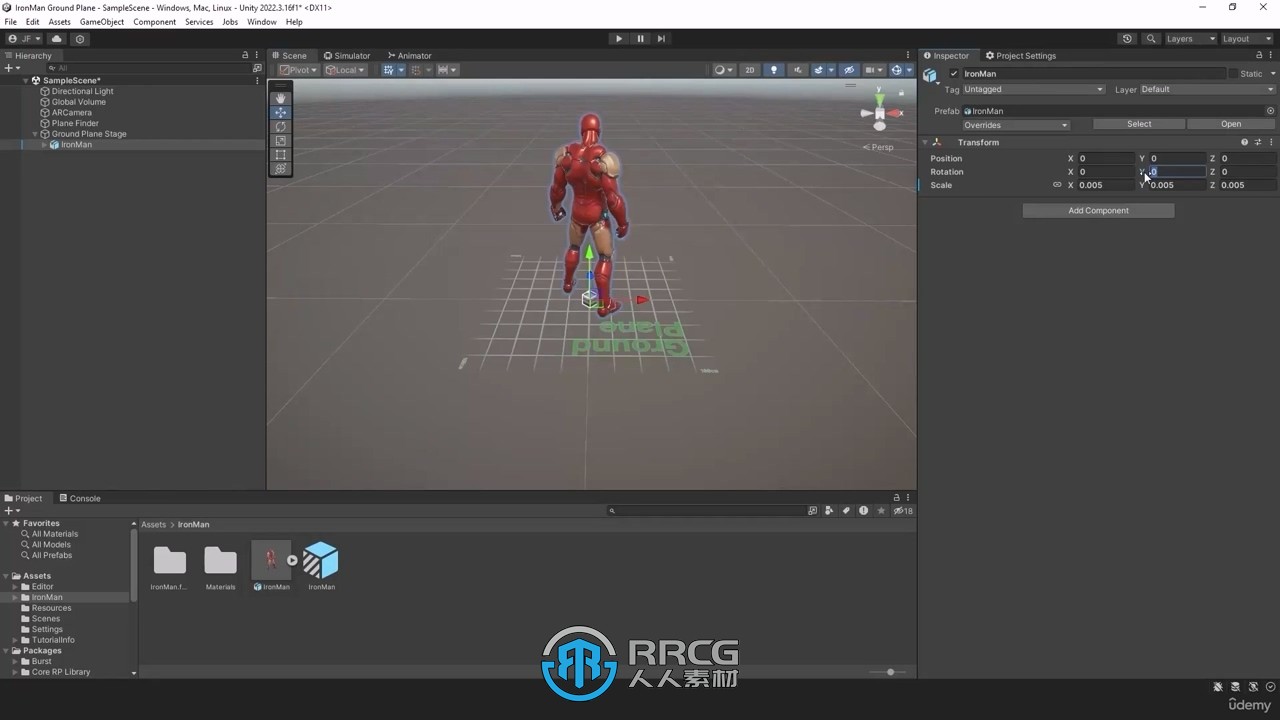Screen dimensions: 1280x720
Task: Open the Tag dropdown showing Untagged
Action: [x=1033, y=89]
